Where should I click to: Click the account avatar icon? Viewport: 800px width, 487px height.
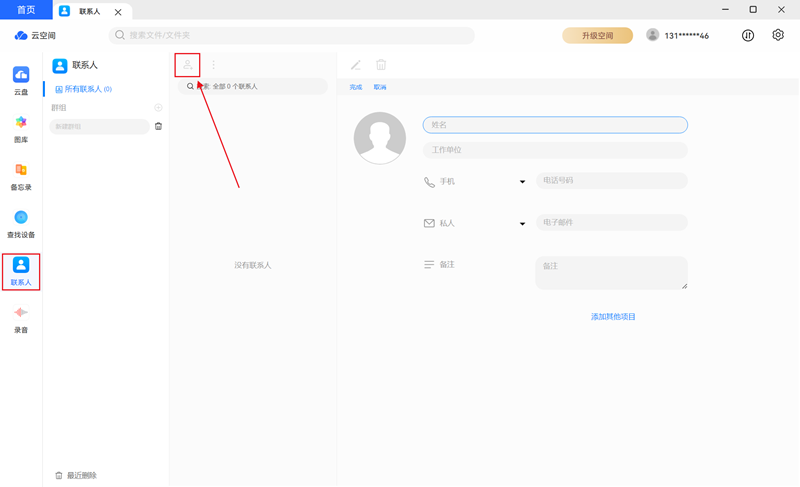[652, 35]
